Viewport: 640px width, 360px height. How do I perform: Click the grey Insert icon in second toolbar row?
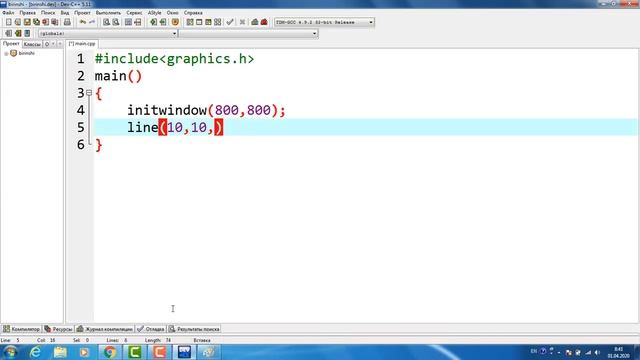pyautogui.click(x=8, y=33)
